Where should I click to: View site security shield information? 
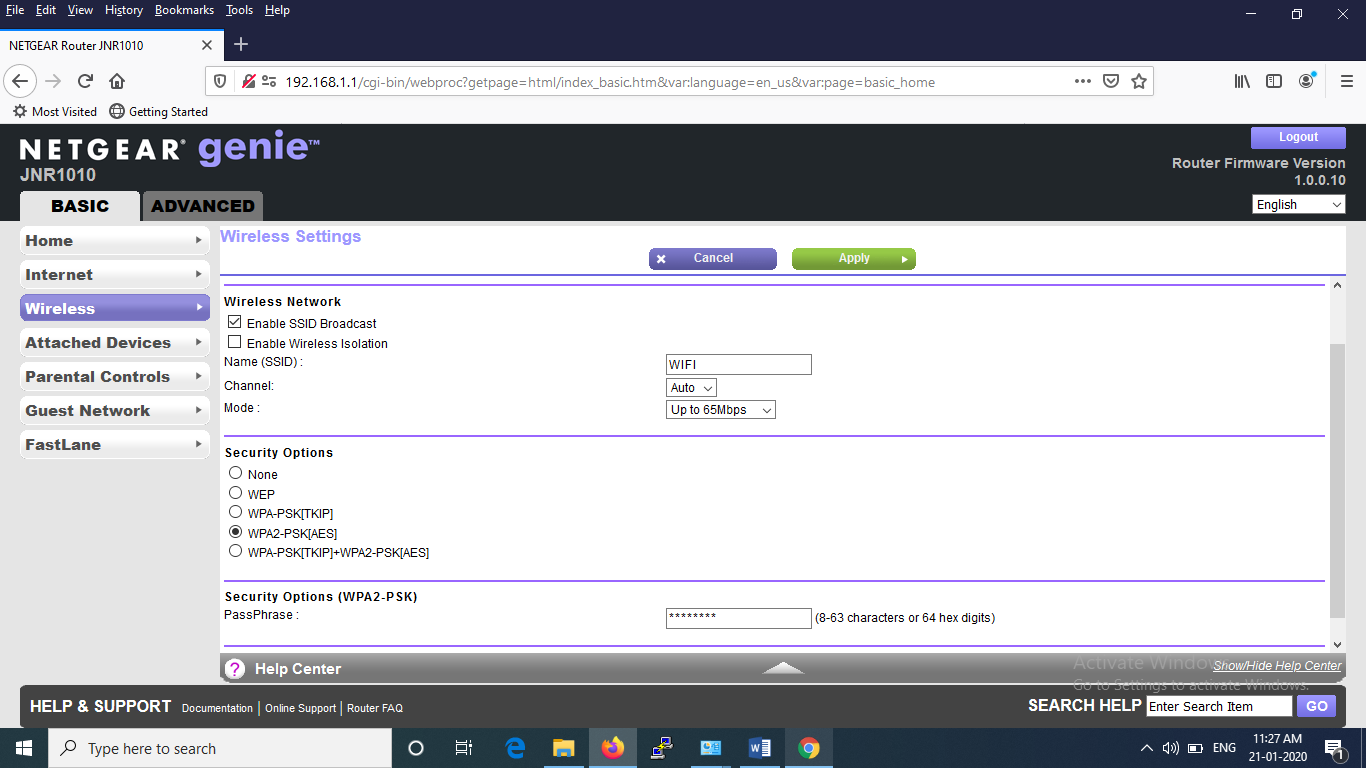[220, 81]
